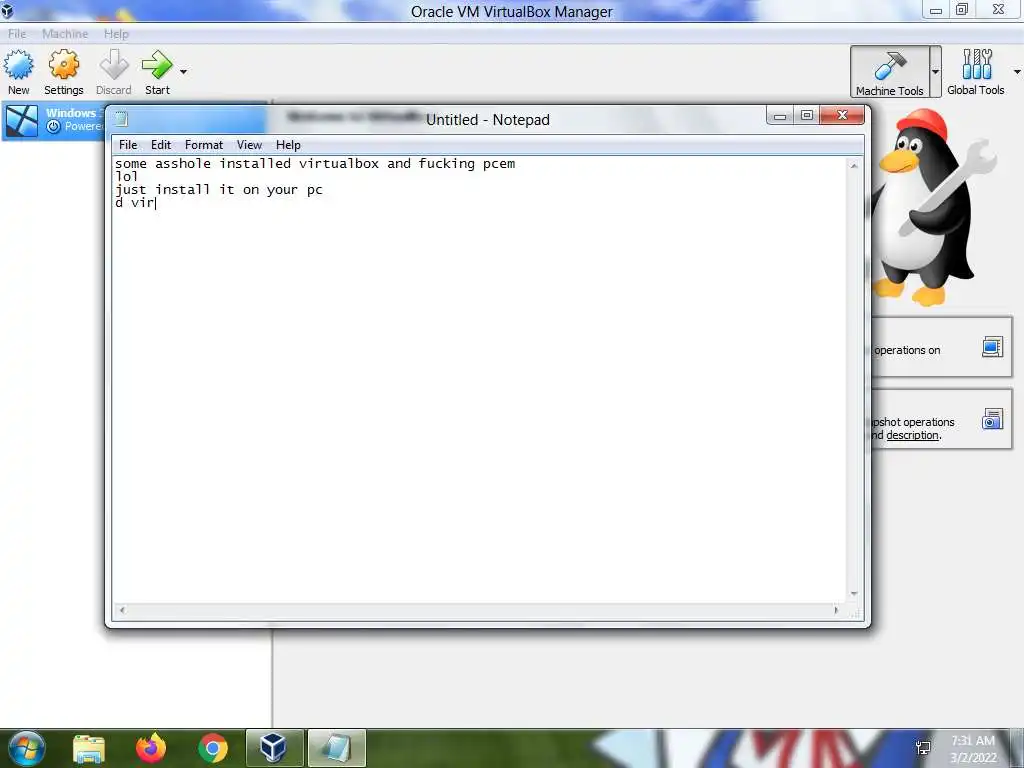Select the Windows VM in machine list
Screen dimensions: 1024x768
56,121
